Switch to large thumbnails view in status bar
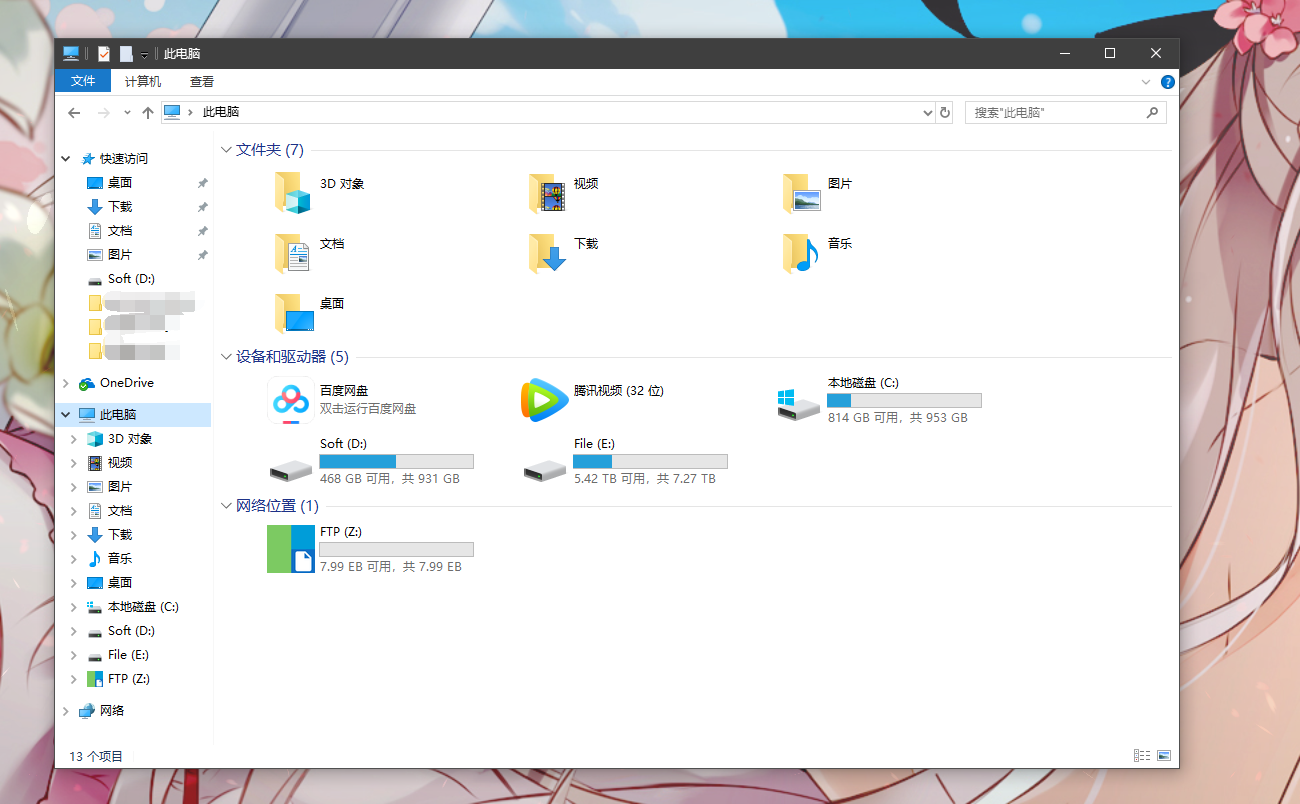Screen dimensions: 1300x804 point(1164,755)
